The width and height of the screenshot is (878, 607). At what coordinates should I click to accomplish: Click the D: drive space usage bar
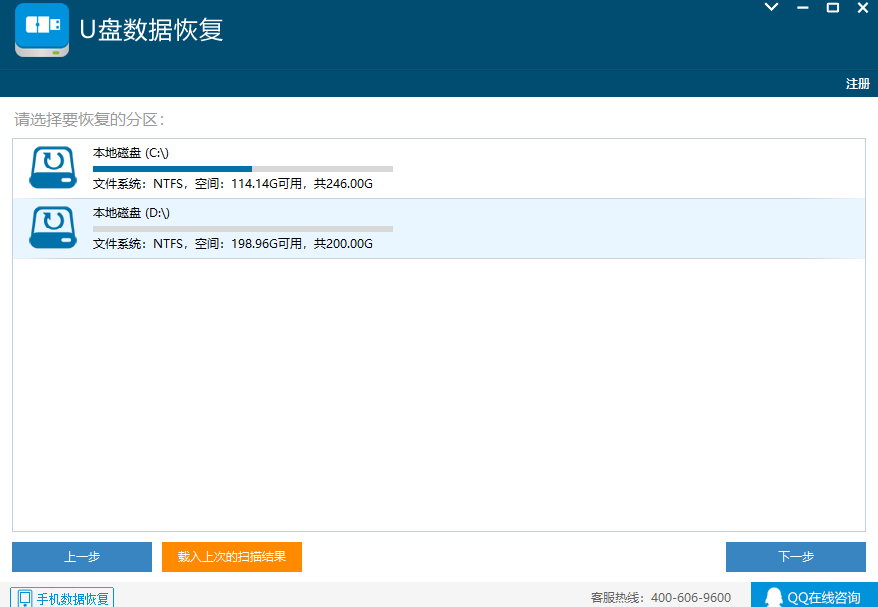242,229
